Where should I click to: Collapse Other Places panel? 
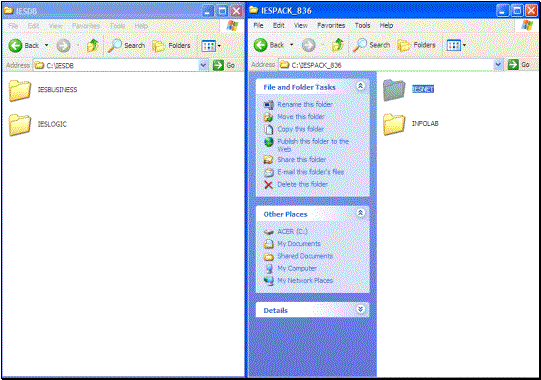(361, 213)
